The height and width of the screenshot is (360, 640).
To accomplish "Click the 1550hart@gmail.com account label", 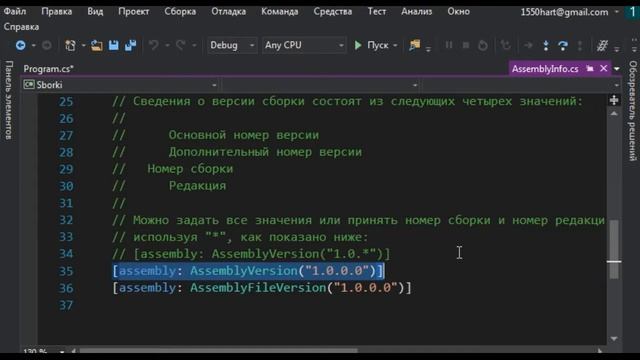I will 564,12.
